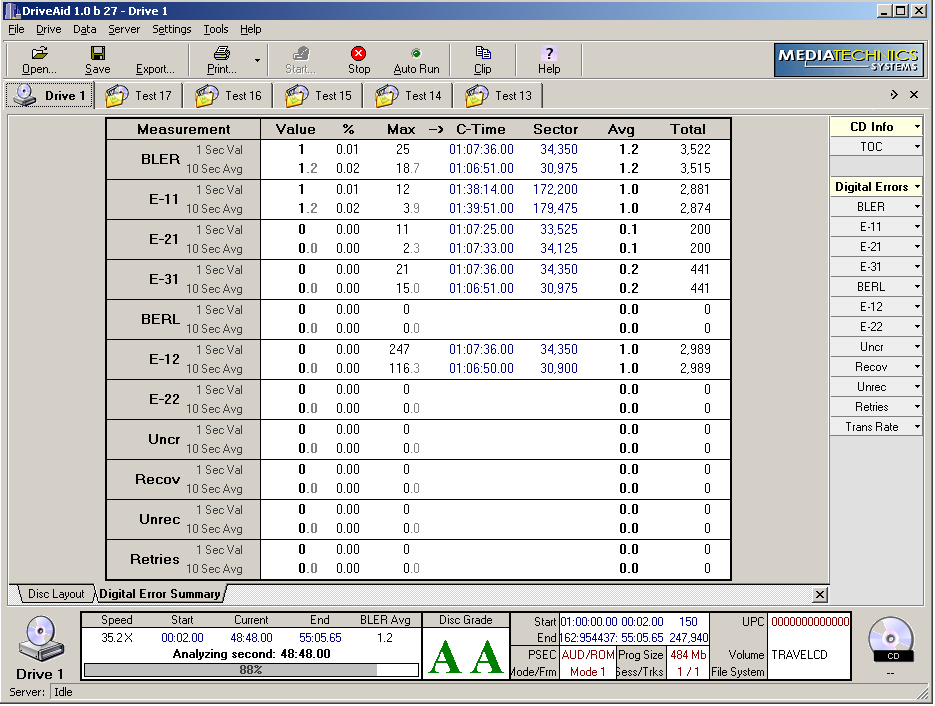Open Help via question mark icon
This screenshot has width=935, height=706.
[x=548, y=53]
